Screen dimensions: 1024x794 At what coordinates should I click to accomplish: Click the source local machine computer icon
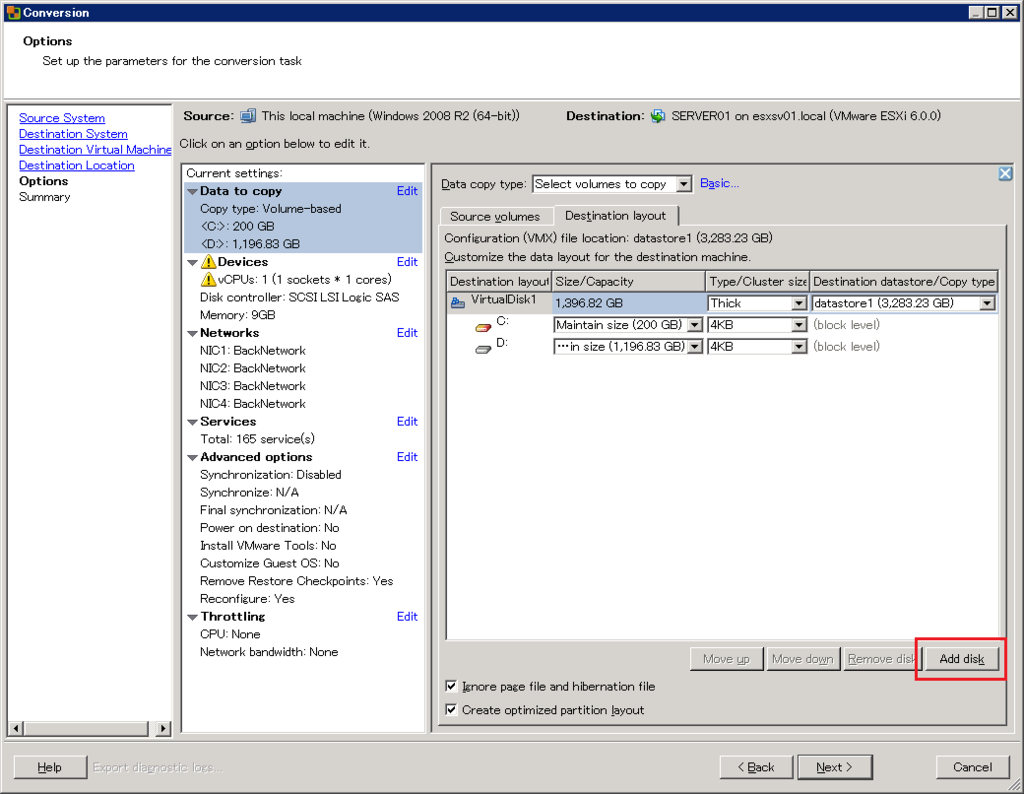click(x=248, y=116)
